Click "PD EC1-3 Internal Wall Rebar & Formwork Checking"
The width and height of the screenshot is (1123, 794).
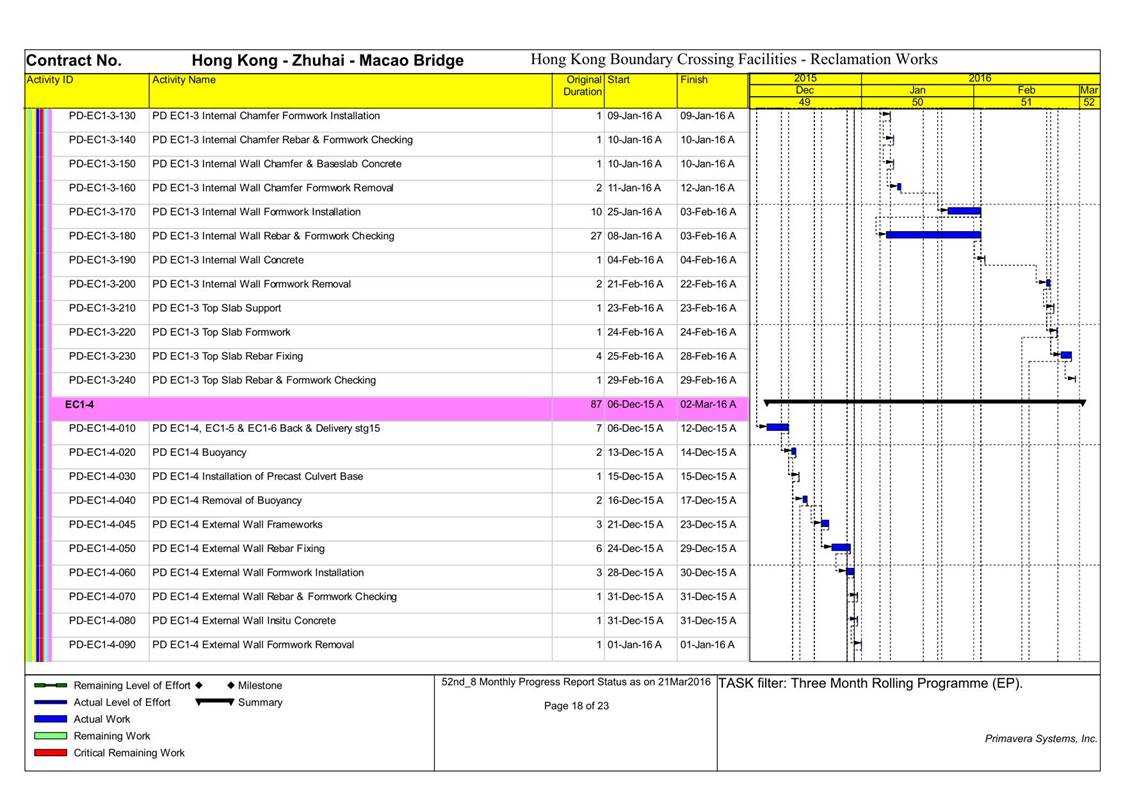pos(273,236)
